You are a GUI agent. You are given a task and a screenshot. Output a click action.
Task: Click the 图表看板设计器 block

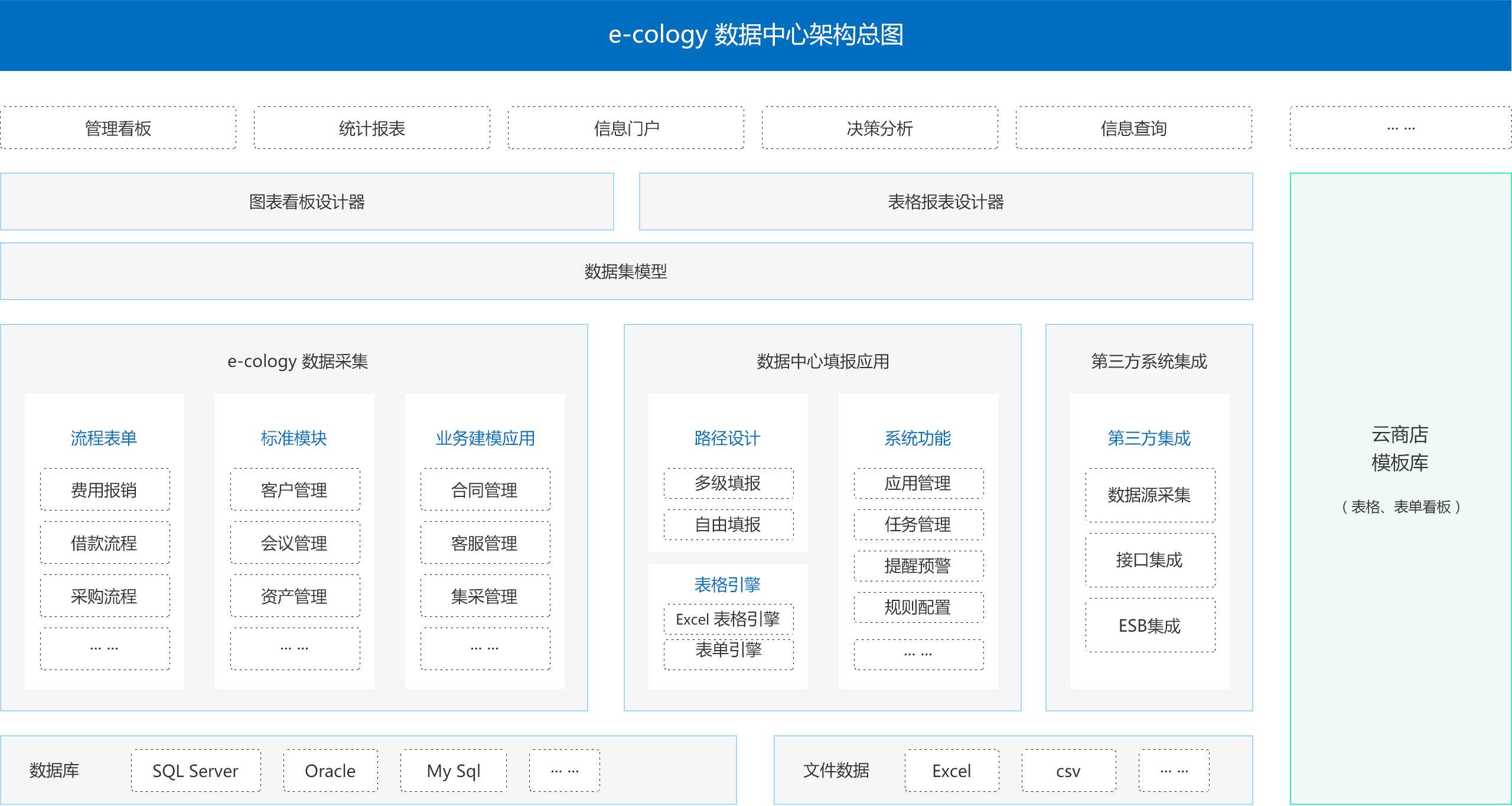307,201
